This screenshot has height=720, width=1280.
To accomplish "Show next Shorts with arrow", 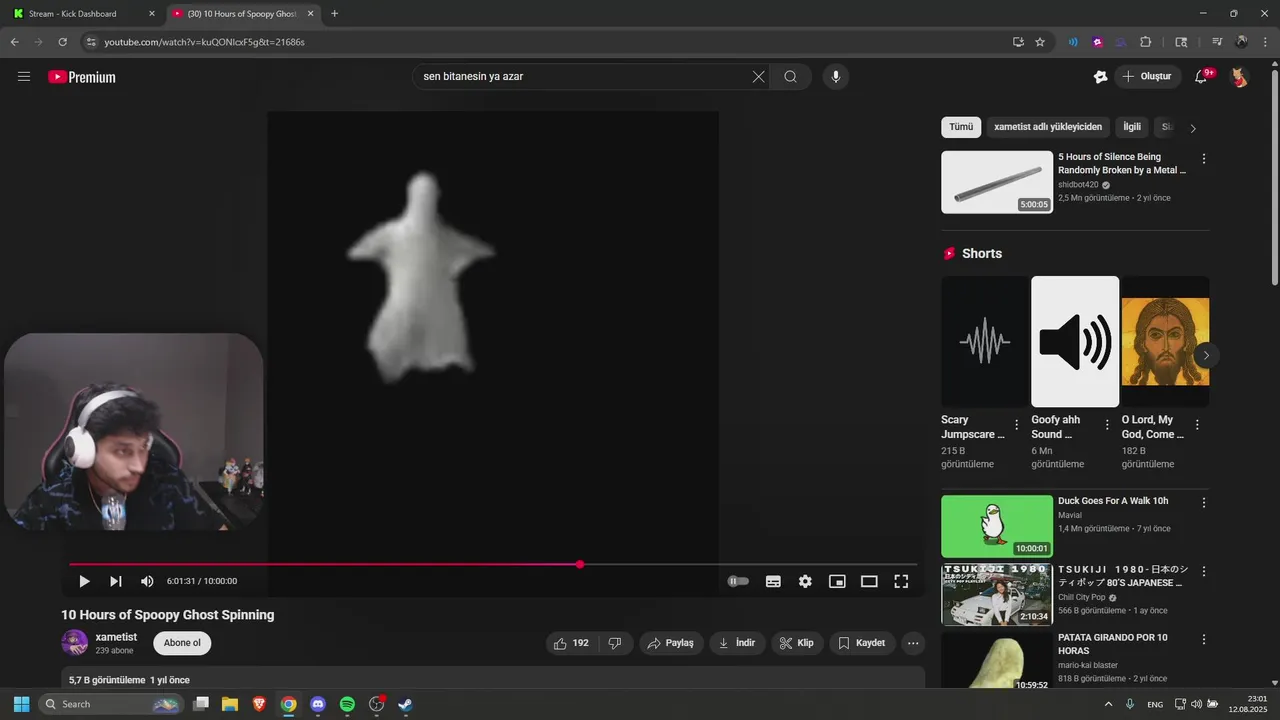I will click(x=1206, y=355).
